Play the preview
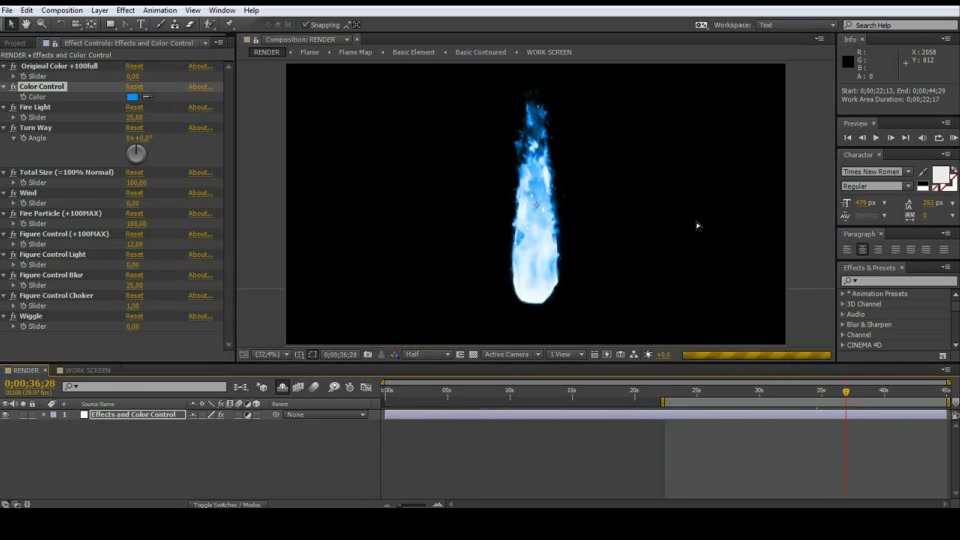Screen dimensions: 960x540 pos(876,138)
